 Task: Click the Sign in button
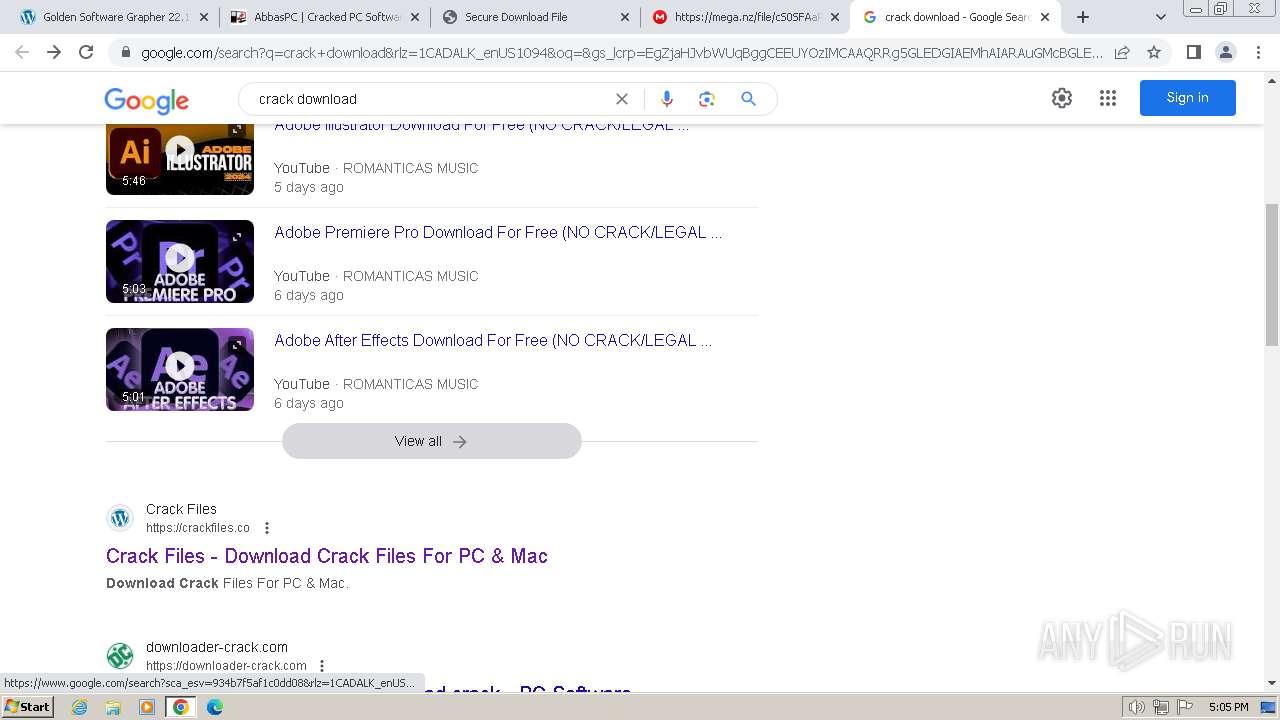[1187, 98]
